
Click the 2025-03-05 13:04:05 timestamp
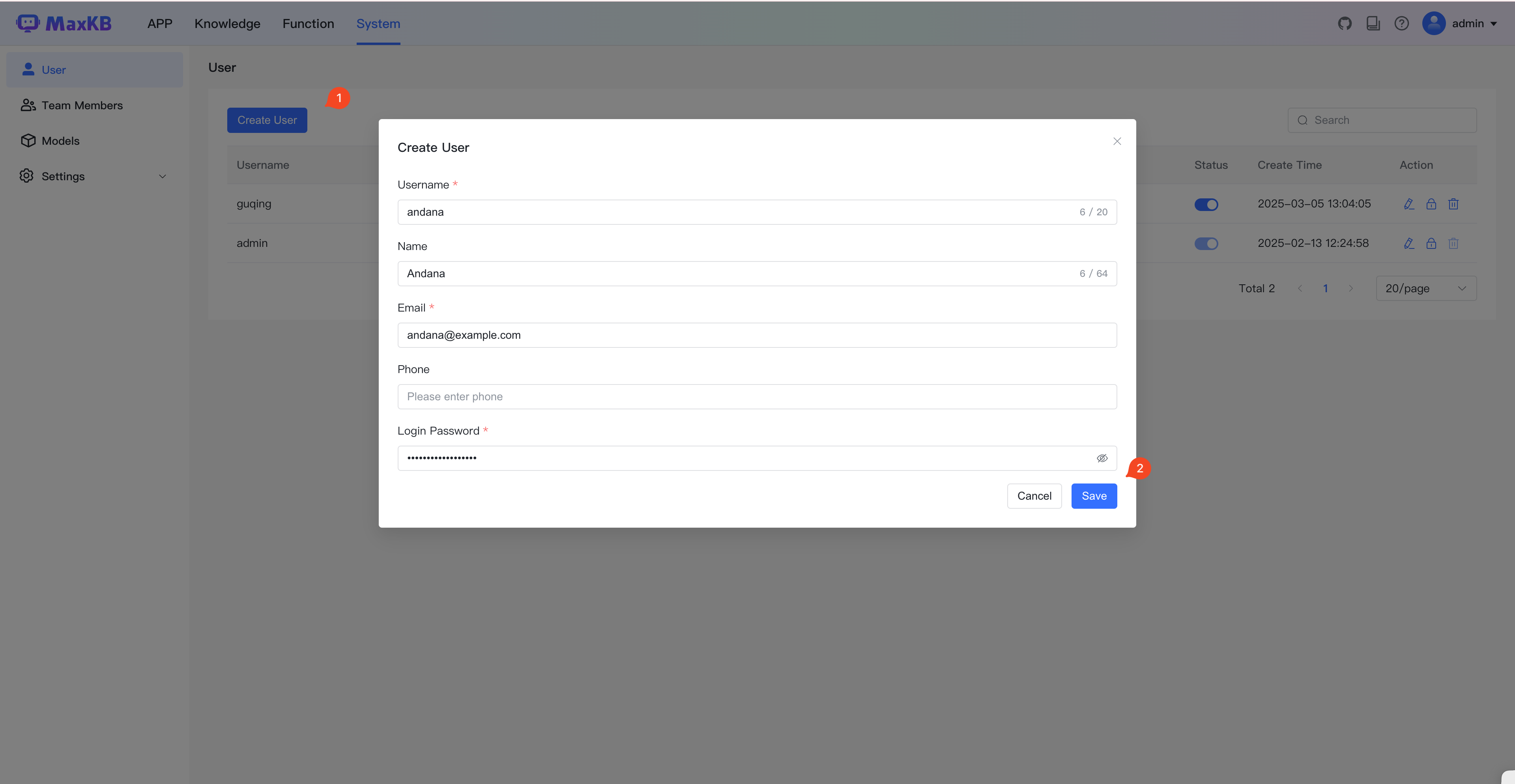click(1315, 204)
